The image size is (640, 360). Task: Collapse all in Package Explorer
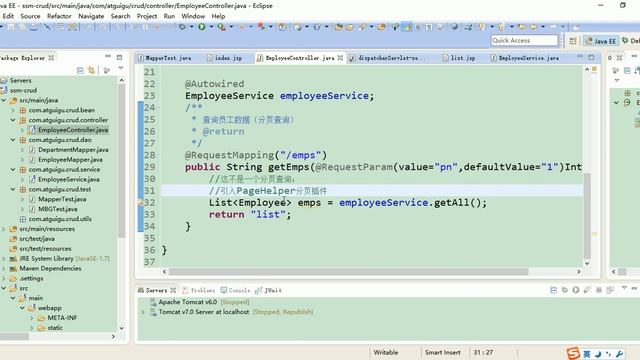pyautogui.click(x=80, y=71)
